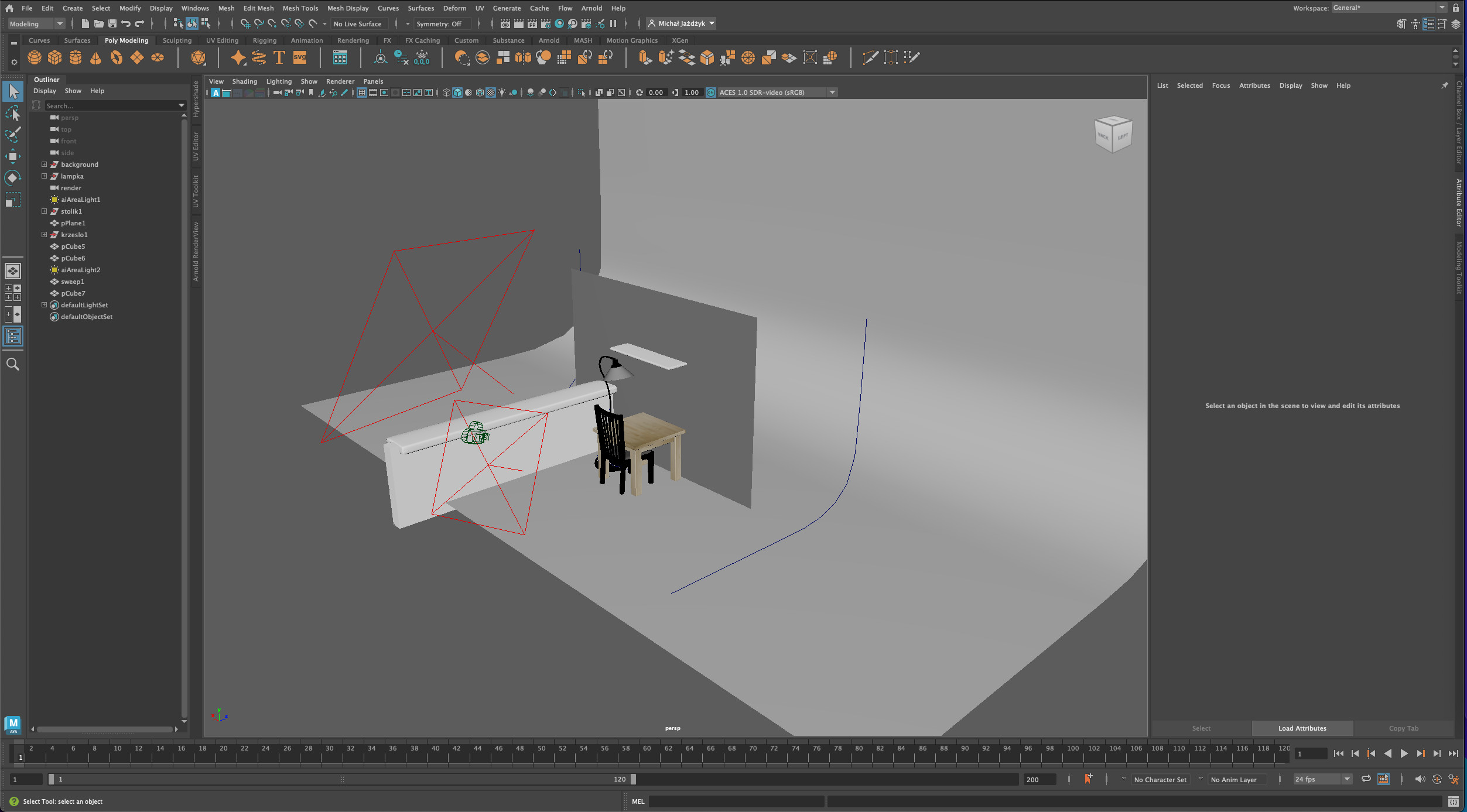
Task: Select the Lasso tool in toolbox
Action: 13,113
